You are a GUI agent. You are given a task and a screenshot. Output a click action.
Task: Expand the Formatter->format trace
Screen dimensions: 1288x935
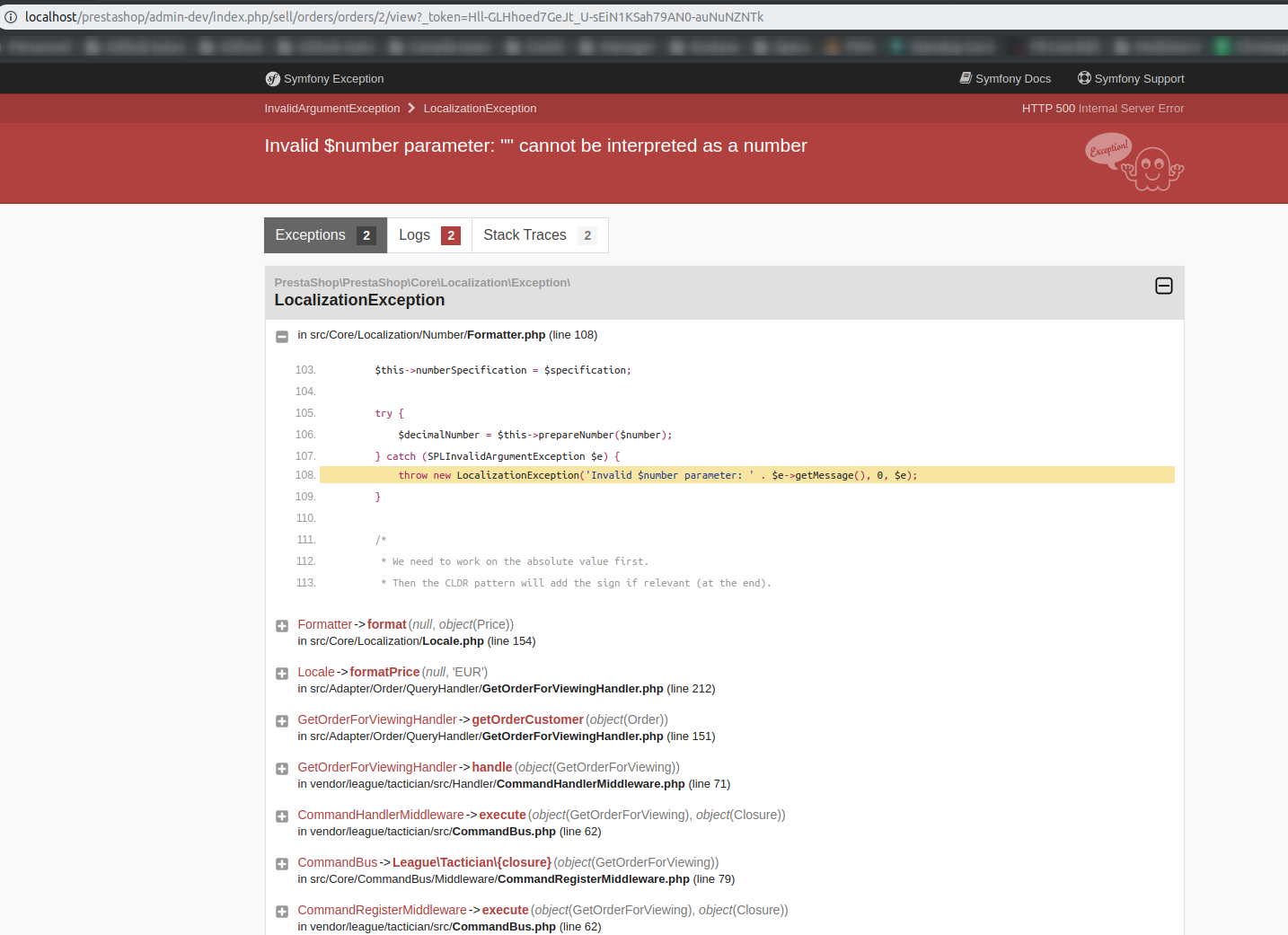(282, 626)
